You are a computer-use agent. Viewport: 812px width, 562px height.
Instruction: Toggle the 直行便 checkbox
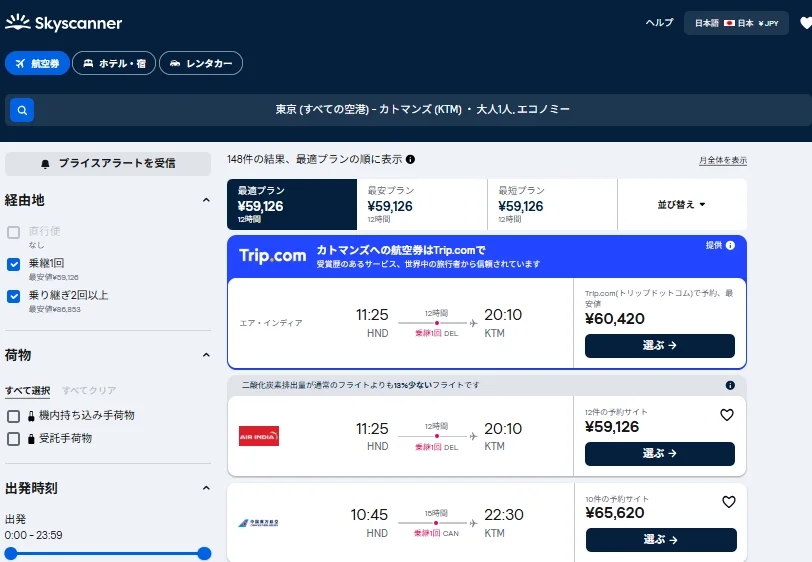pos(13,232)
